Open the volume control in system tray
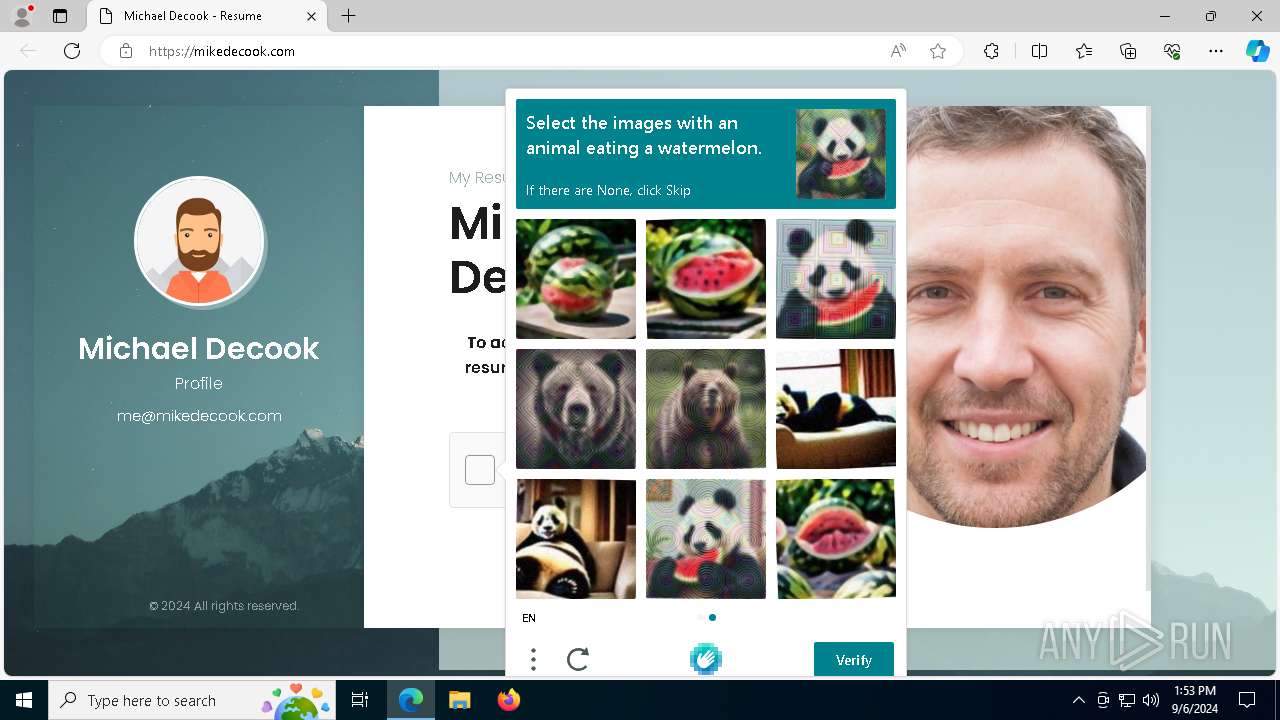The width and height of the screenshot is (1280, 720). 1150,700
